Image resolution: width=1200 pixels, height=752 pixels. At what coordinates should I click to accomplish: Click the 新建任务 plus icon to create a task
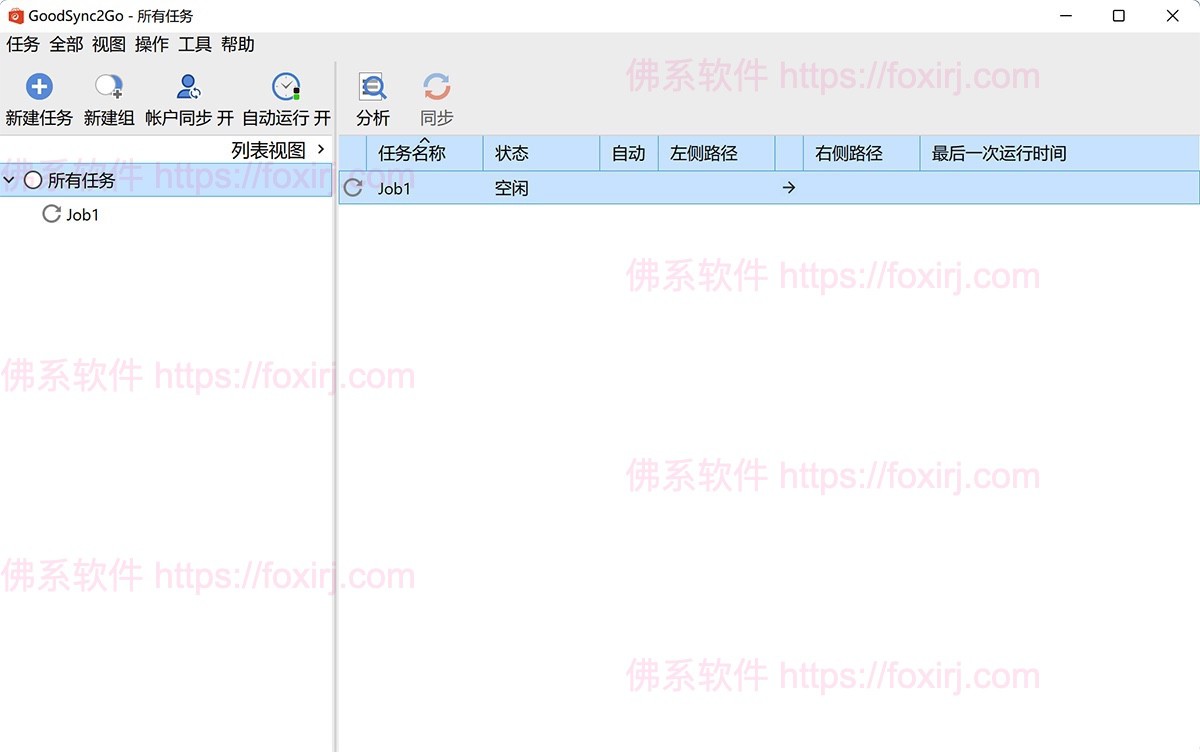38,84
